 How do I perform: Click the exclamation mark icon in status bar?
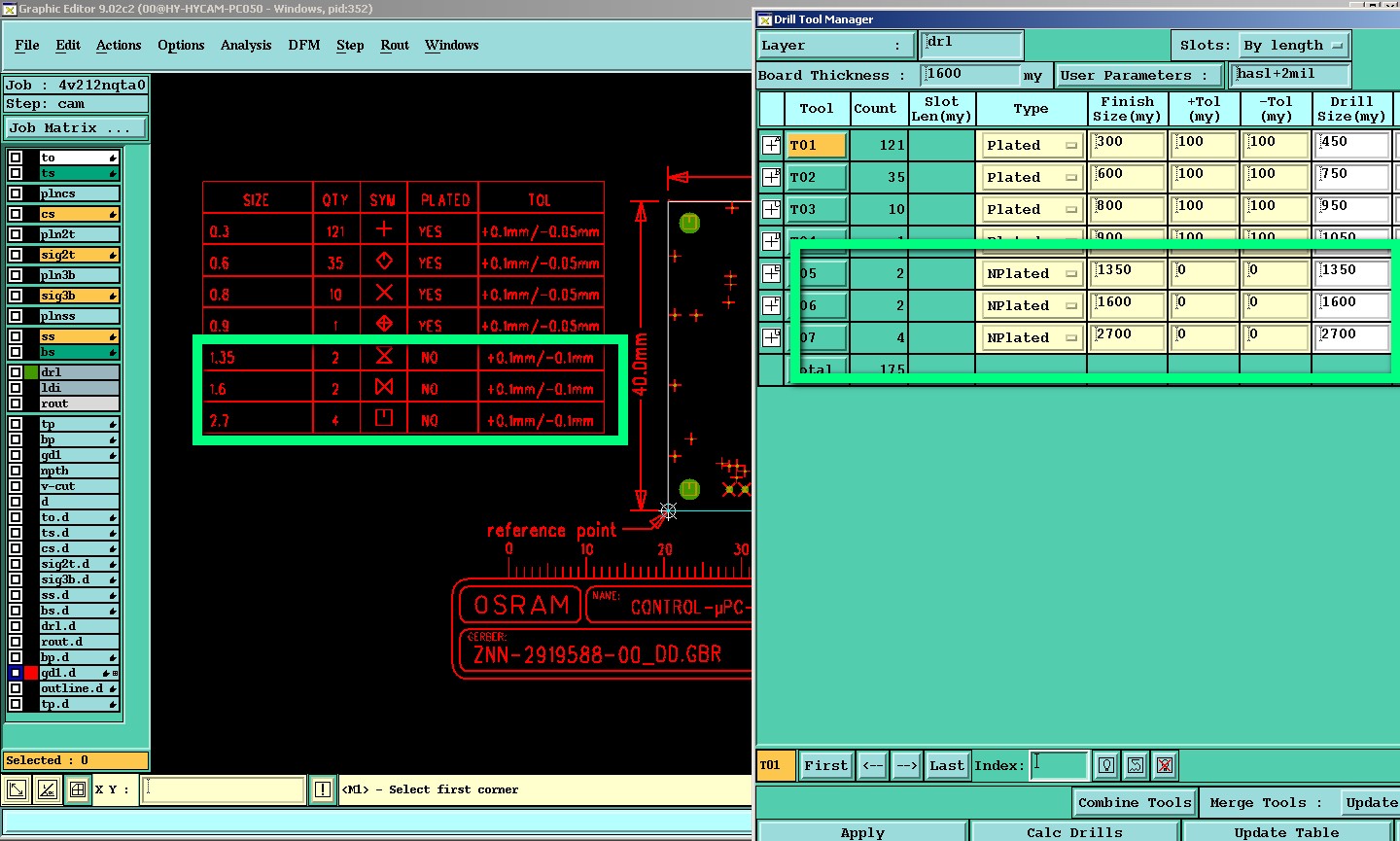tap(323, 789)
